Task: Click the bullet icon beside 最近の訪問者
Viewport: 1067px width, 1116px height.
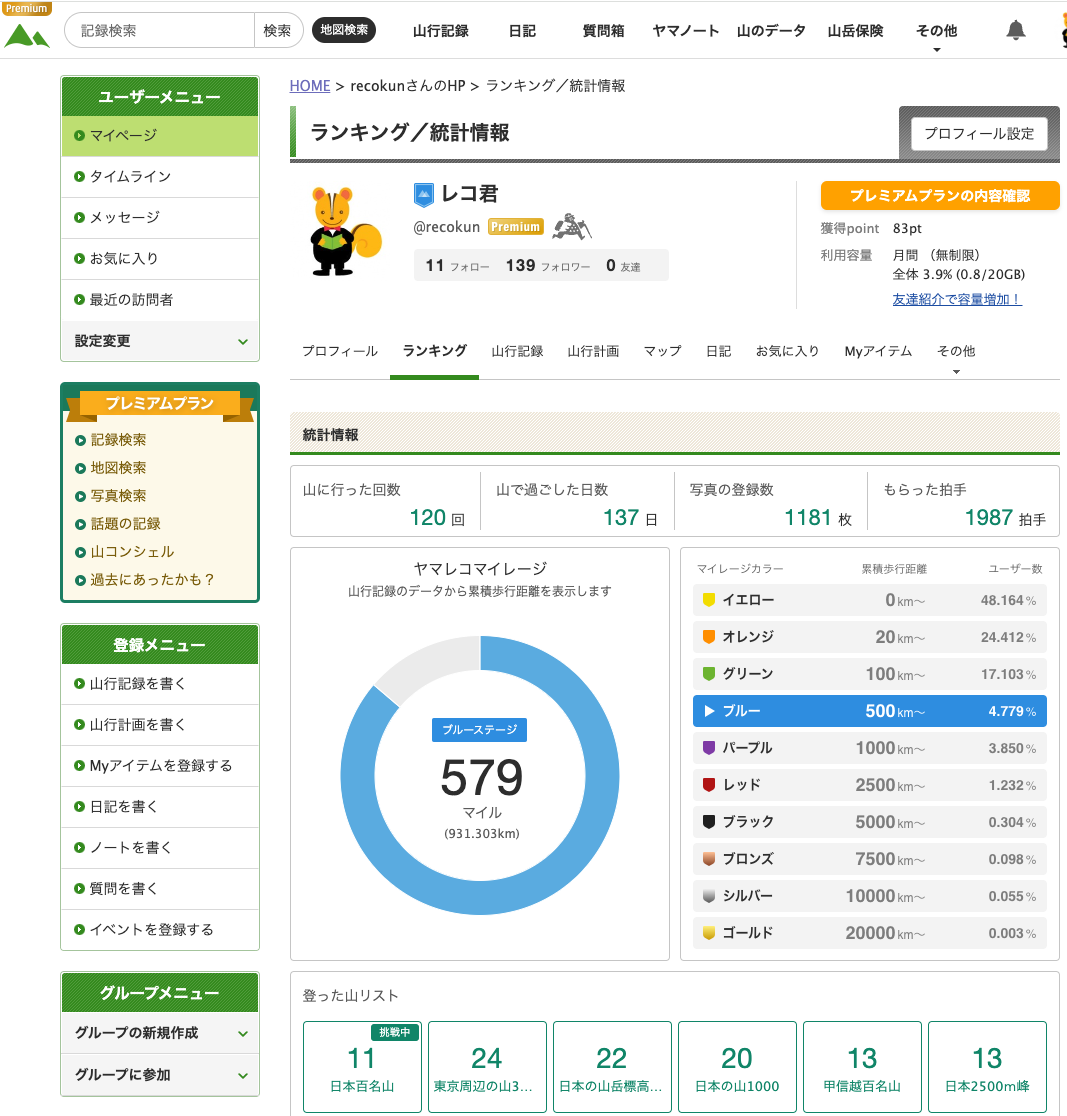Action: 80,300
